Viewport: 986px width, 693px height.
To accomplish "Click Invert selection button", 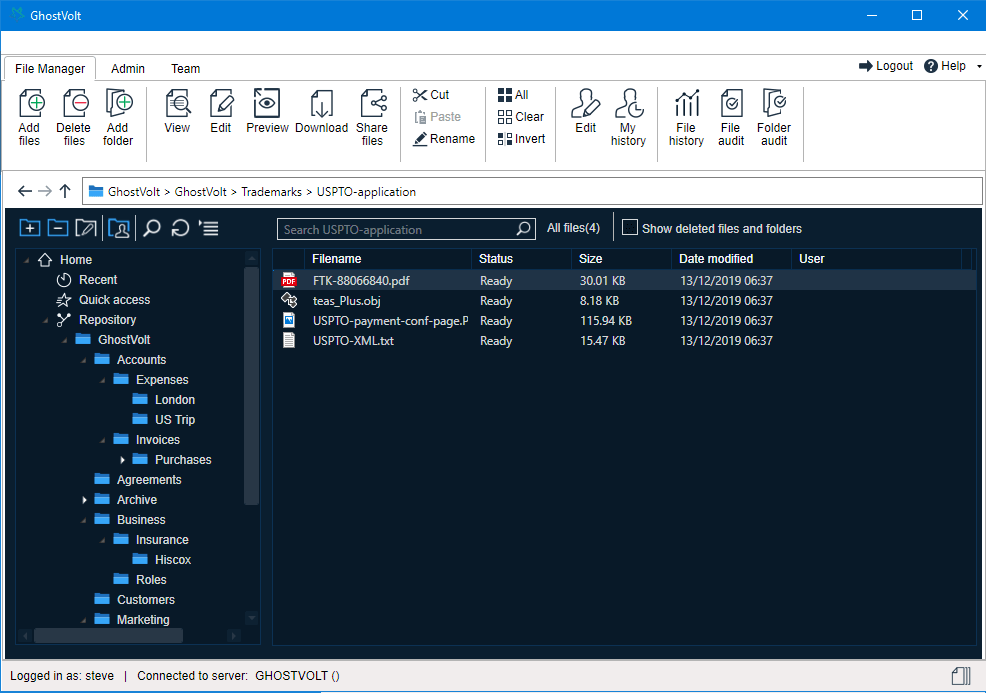I will click(521, 139).
